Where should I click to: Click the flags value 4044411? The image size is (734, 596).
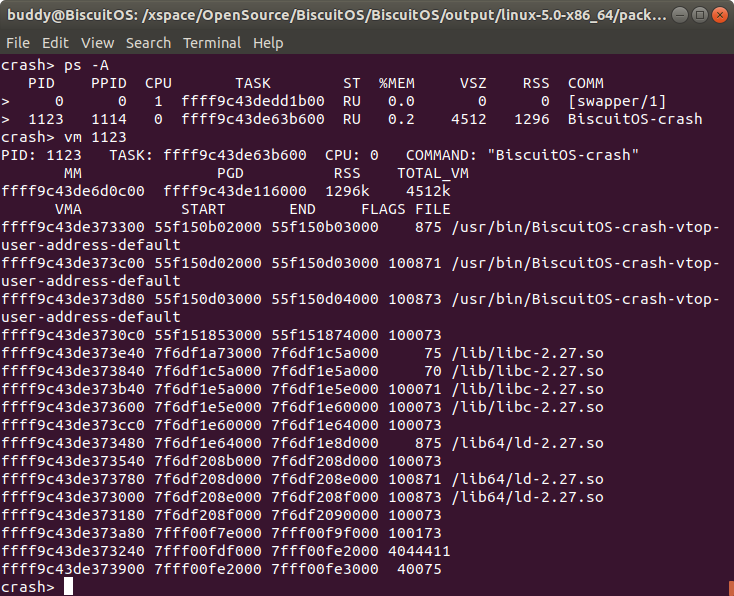pos(419,551)
